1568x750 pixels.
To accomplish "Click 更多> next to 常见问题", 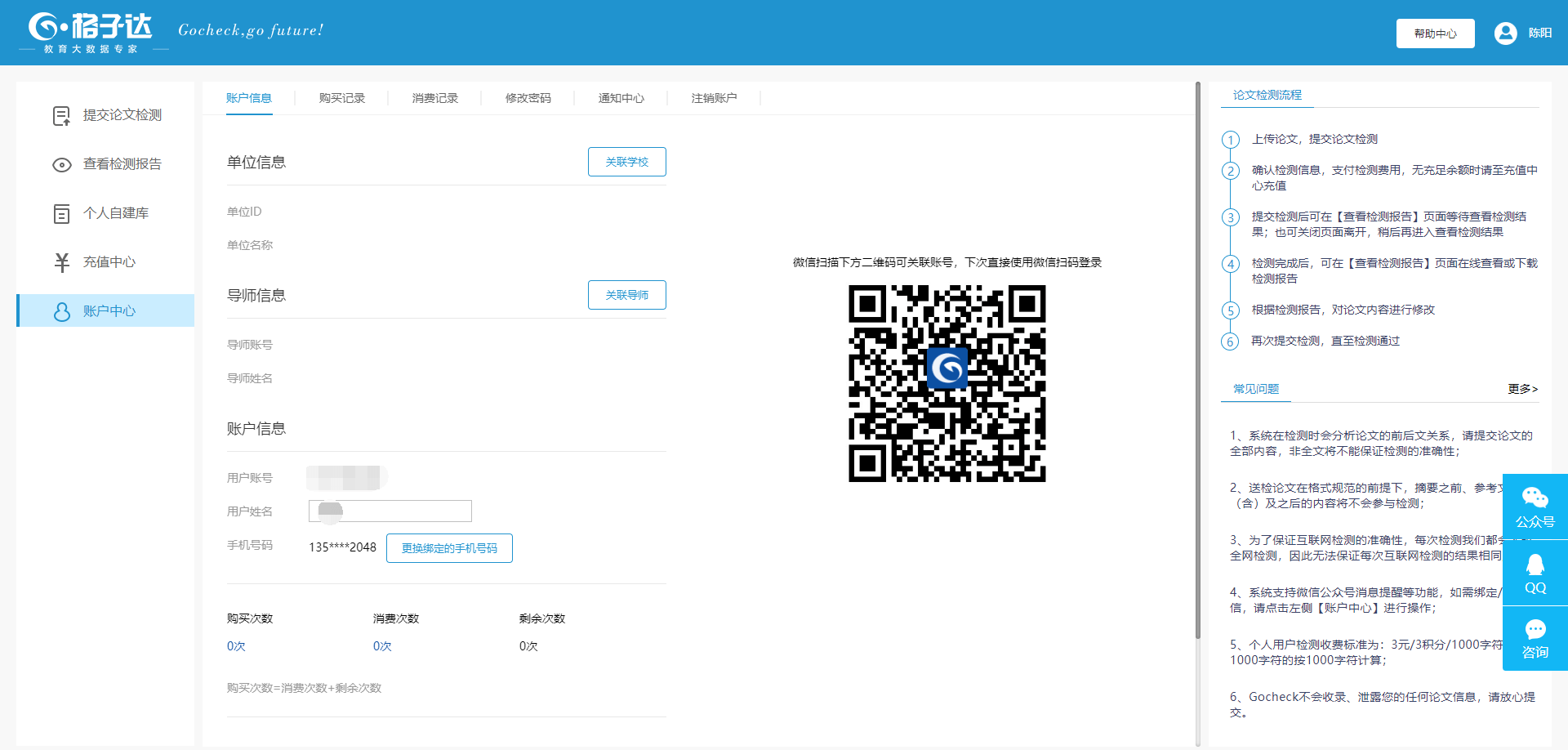I will click(1523, 389).
